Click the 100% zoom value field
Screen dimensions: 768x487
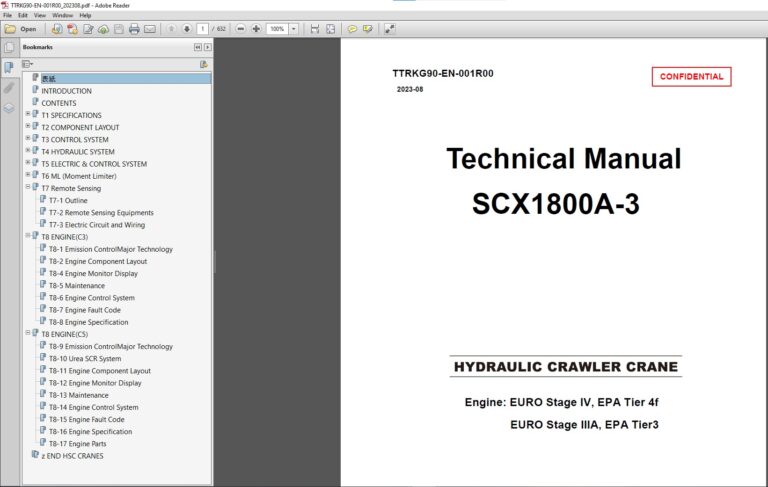[x=277, y=29]
